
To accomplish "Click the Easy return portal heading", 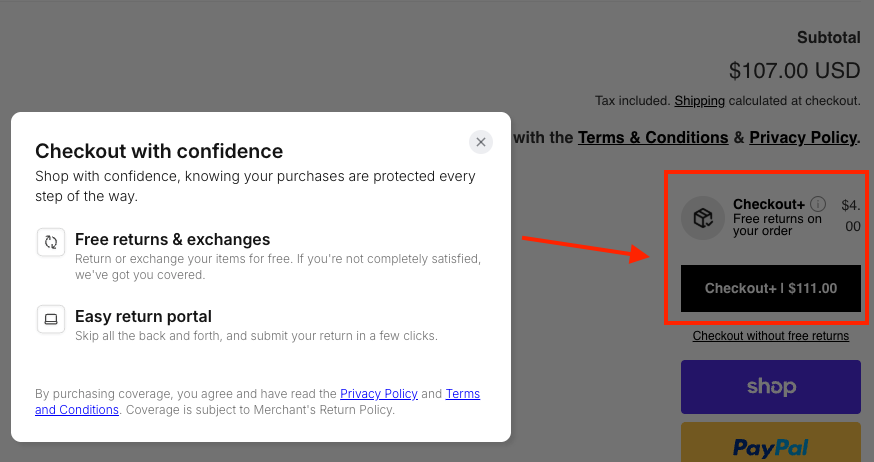I will point(143,316).
